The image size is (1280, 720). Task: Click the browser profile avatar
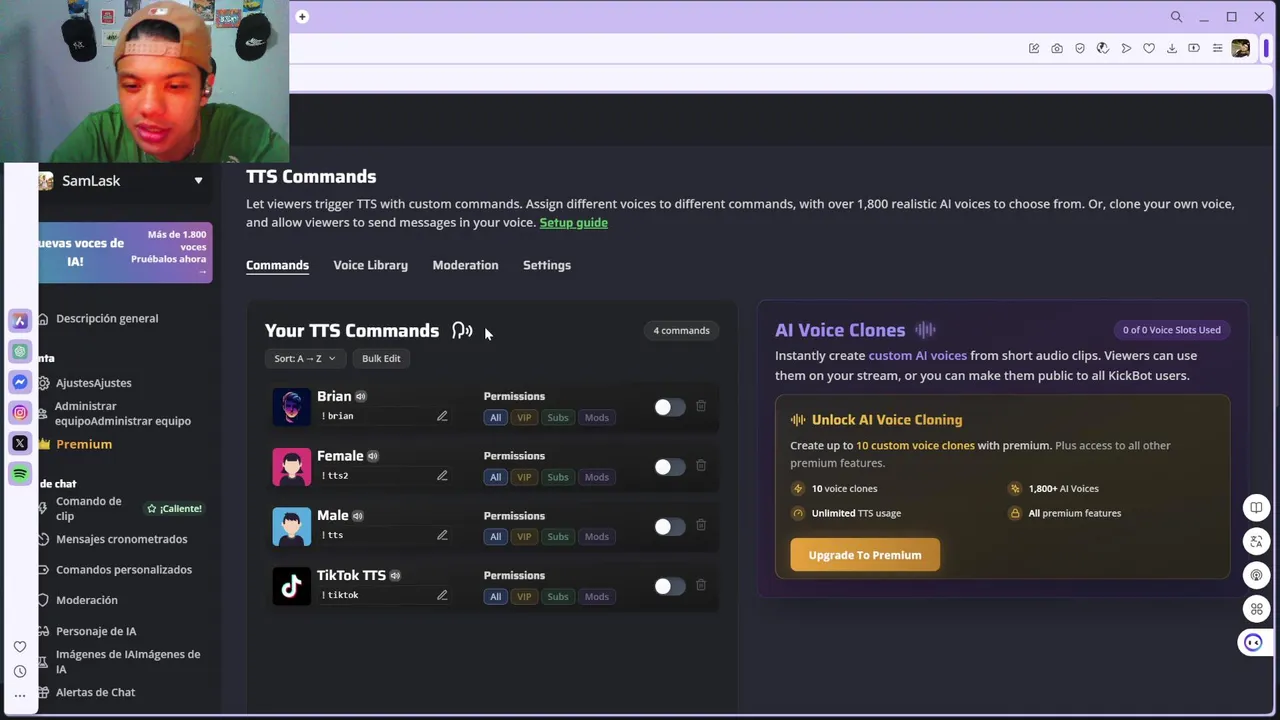[1241, 48]
